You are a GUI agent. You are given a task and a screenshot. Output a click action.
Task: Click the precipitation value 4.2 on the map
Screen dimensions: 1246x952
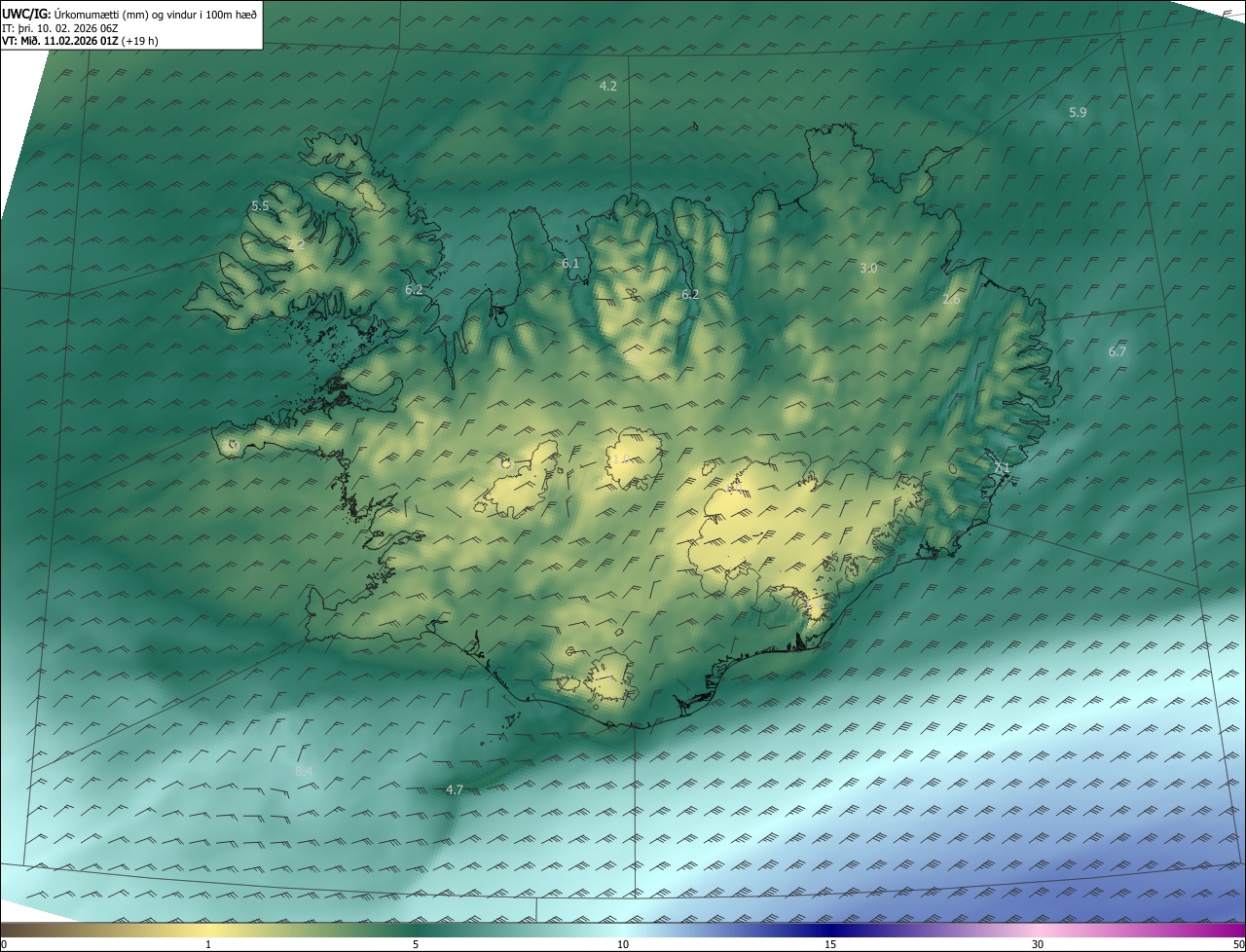pyautogui.click(x=608, y=86)
